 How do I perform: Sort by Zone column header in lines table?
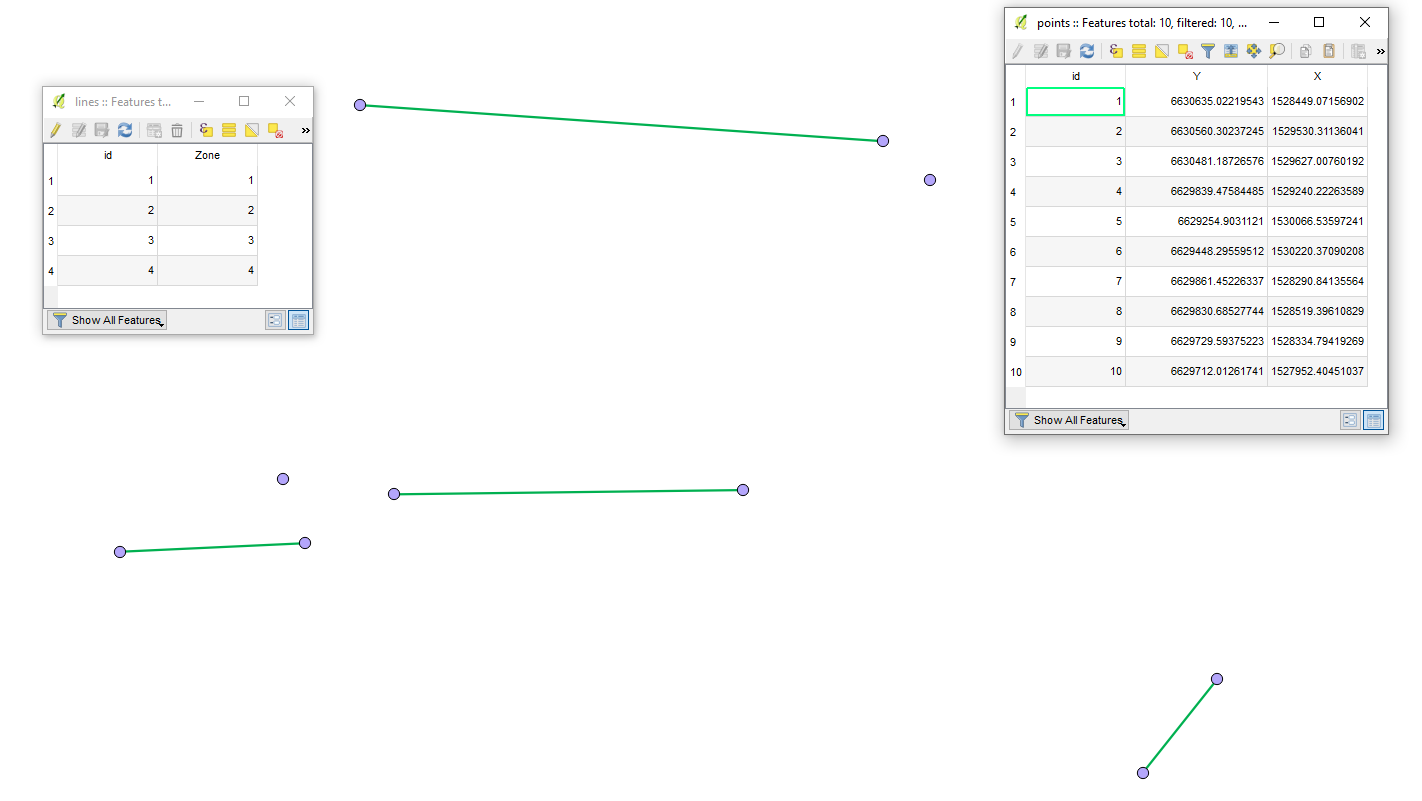click(x=208, y=155)
